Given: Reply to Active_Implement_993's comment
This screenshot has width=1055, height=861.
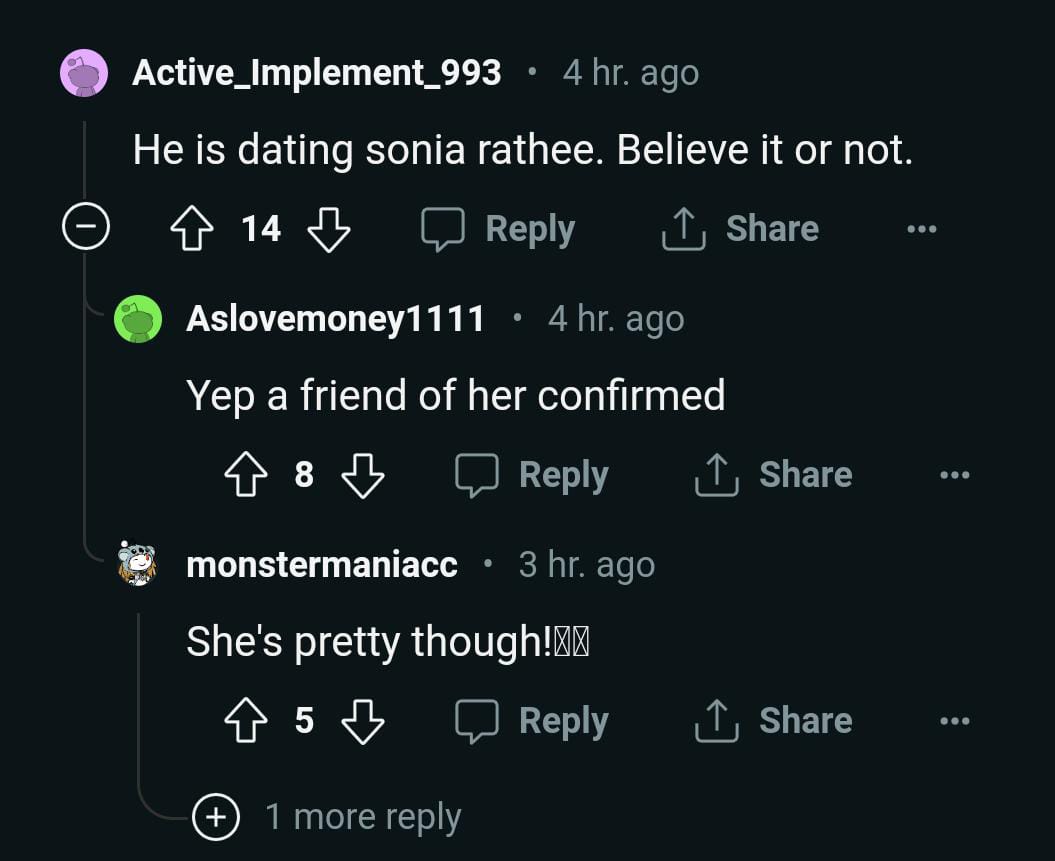Looking at the screenshot, I should point(497,228).
